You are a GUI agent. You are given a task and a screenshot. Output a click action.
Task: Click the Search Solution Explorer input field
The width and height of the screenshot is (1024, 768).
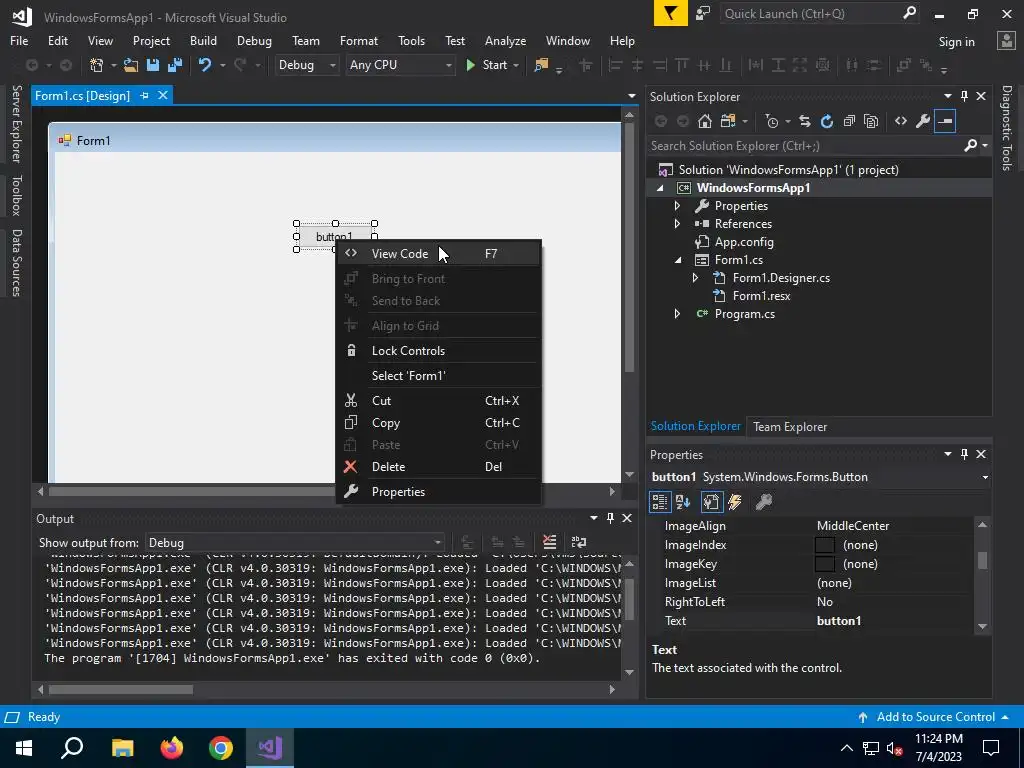(805, 146)
